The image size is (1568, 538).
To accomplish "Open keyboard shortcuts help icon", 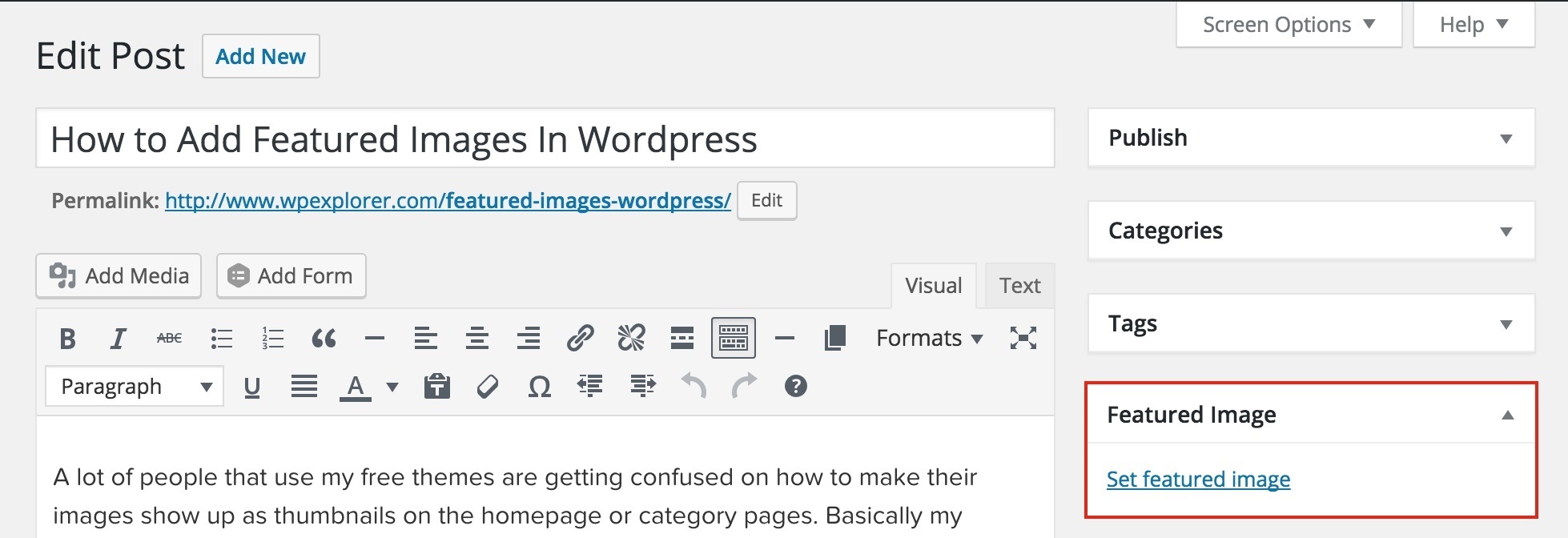I will 795,387.
